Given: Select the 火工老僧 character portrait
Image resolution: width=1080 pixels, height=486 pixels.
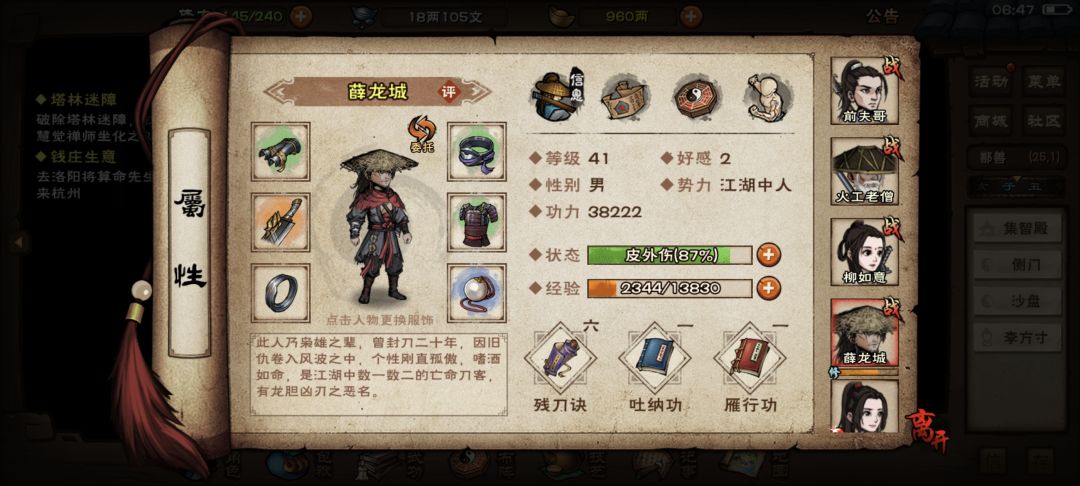Looking at the screenshot, I should [x=864, y=171].
